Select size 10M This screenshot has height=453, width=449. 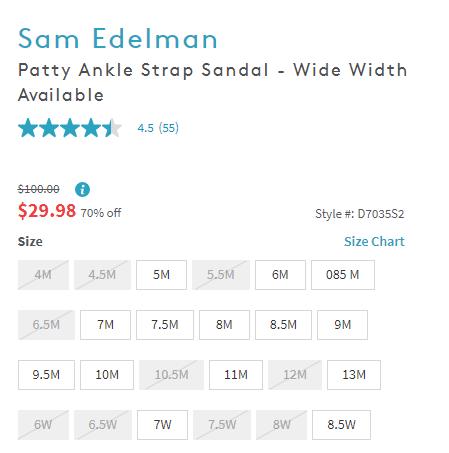pyautogui.click(x=107, y=375)
